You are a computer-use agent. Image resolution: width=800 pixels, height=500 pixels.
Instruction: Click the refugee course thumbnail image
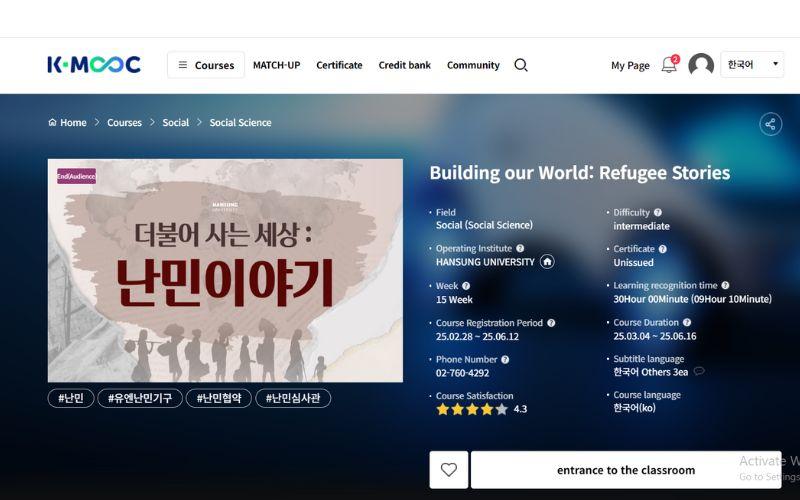coord(225,270)
